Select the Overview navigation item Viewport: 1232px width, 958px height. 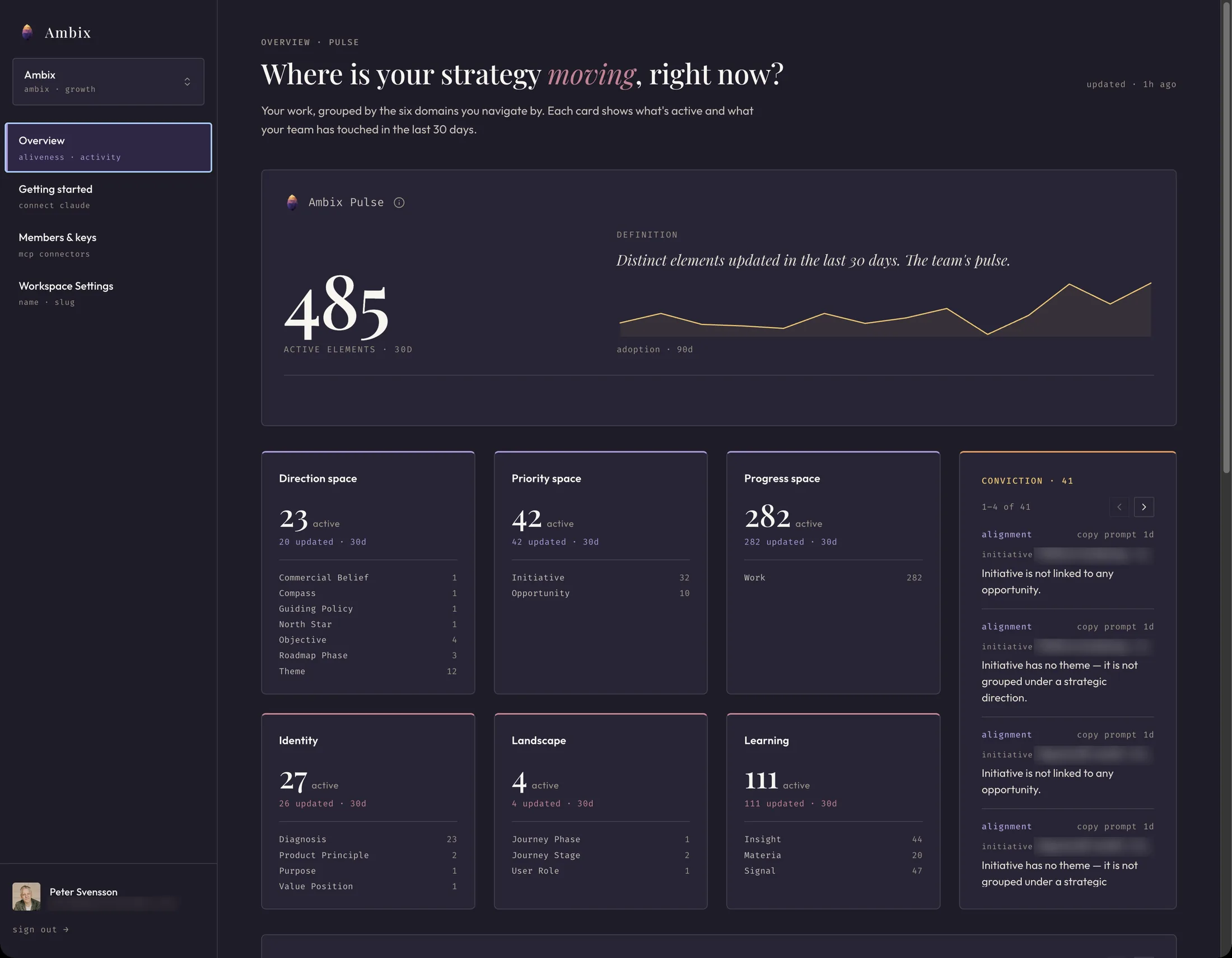[108, 147]
